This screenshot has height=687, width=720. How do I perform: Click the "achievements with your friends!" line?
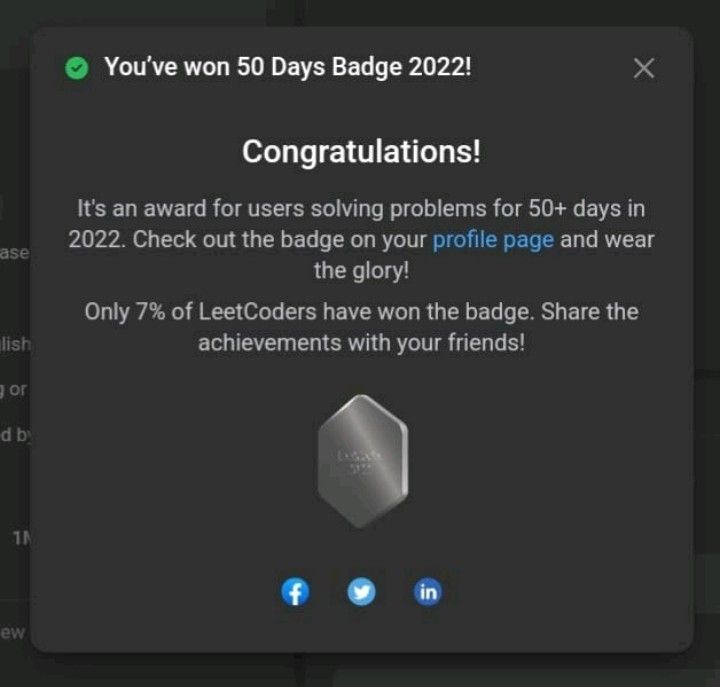(x=361, y=343)
